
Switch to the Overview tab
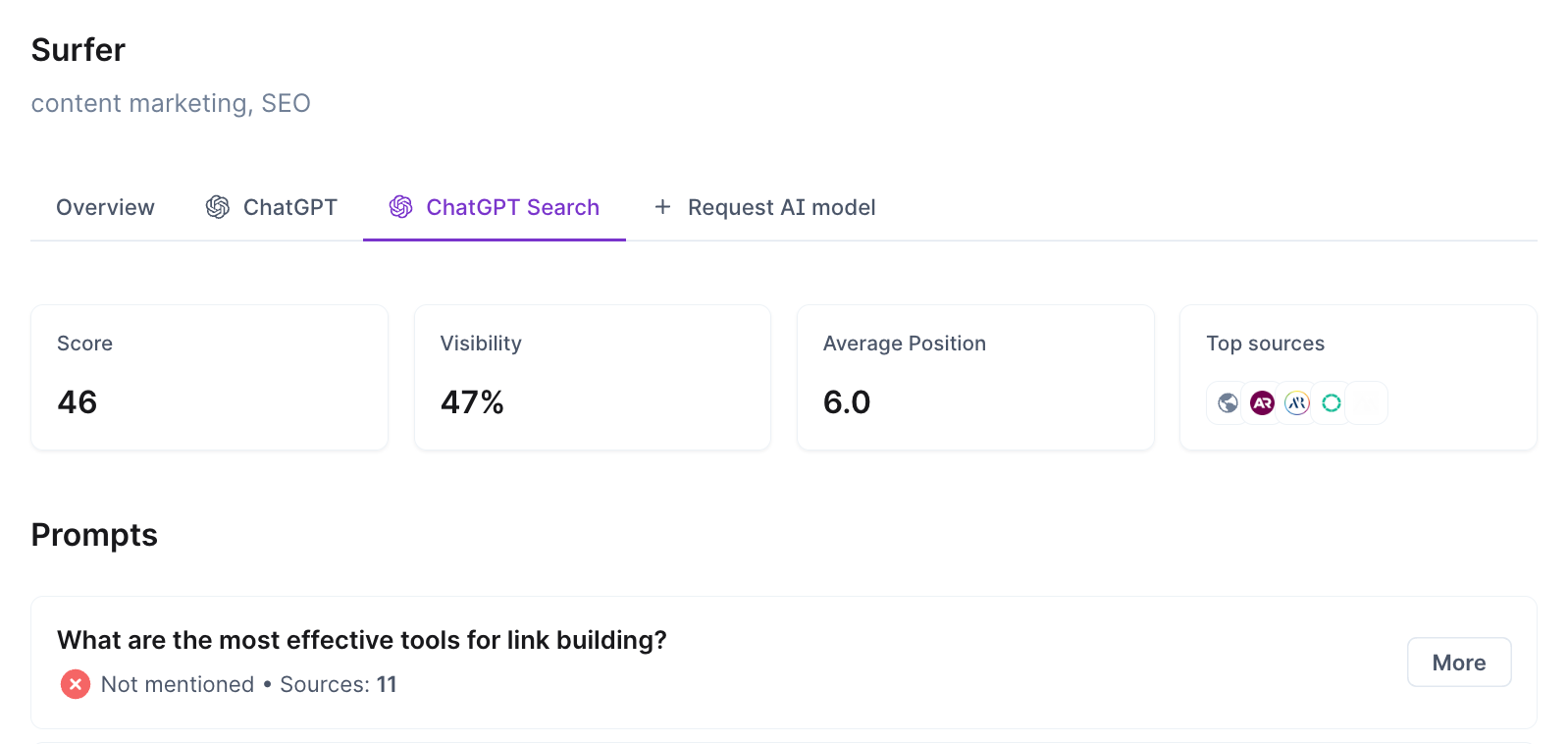[105, 207]
